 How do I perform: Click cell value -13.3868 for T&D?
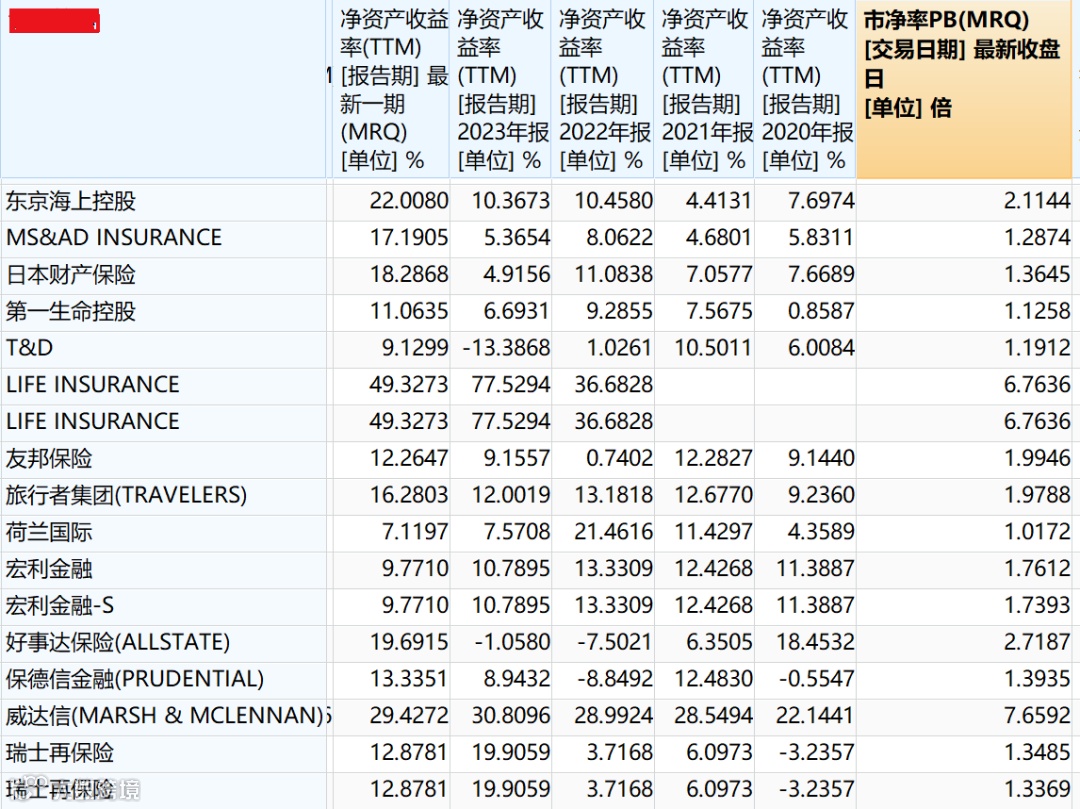pyautogui.click(x=506, y=348)
